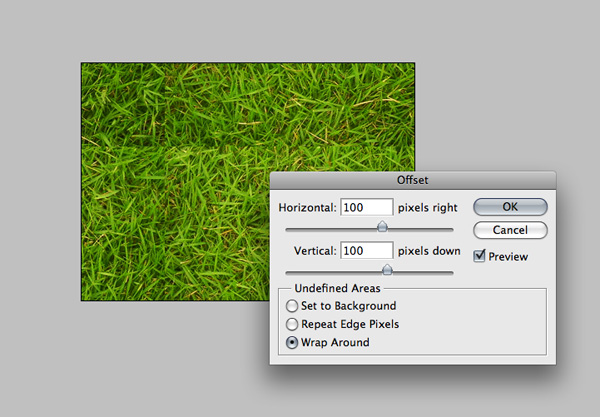The height and width of the screenshot is (417, 600).
Task: Uncheck the Preview checkbox
Action: coord(479,256)
